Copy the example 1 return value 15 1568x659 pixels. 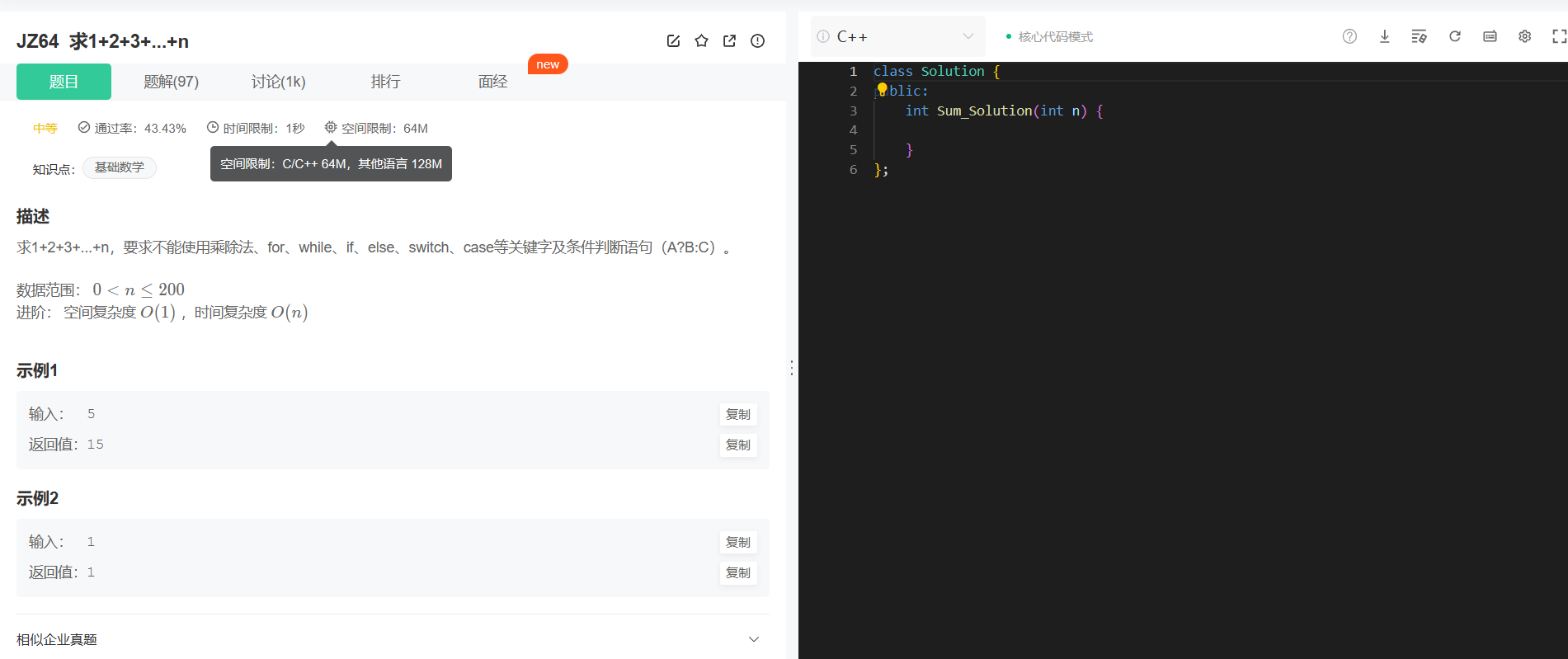click(x=738, y=445)
